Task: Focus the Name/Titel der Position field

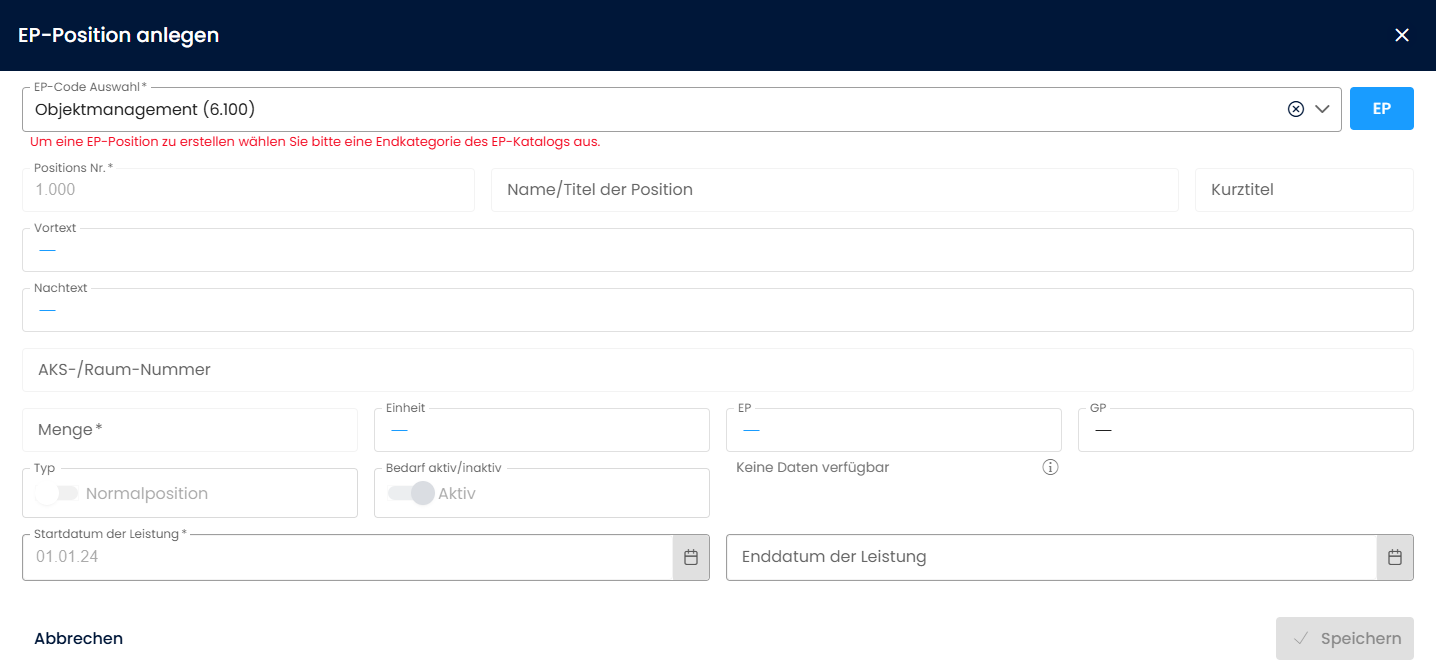Action: click(834, 190)
